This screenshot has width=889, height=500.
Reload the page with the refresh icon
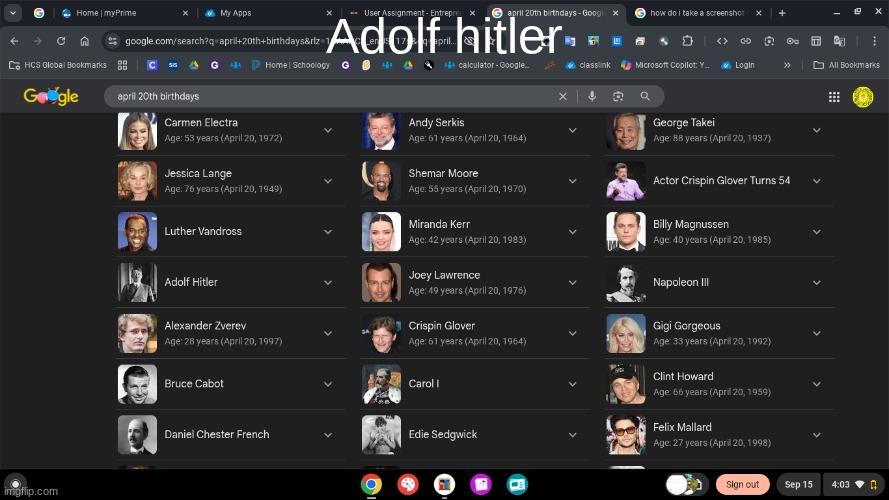[61, 41]
